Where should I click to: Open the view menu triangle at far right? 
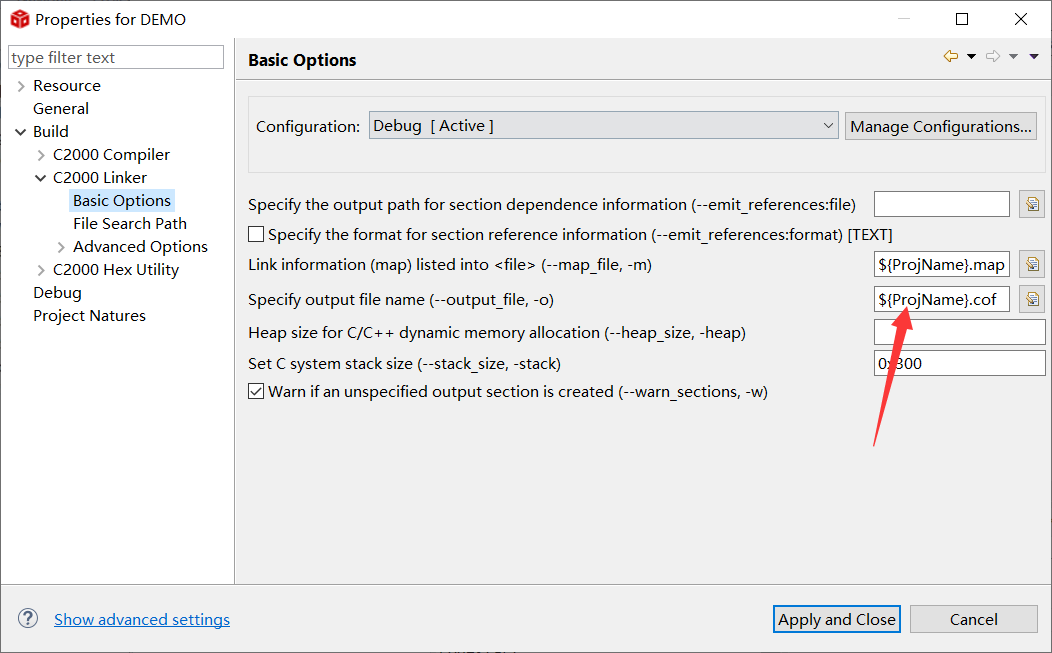point(1034,56)
